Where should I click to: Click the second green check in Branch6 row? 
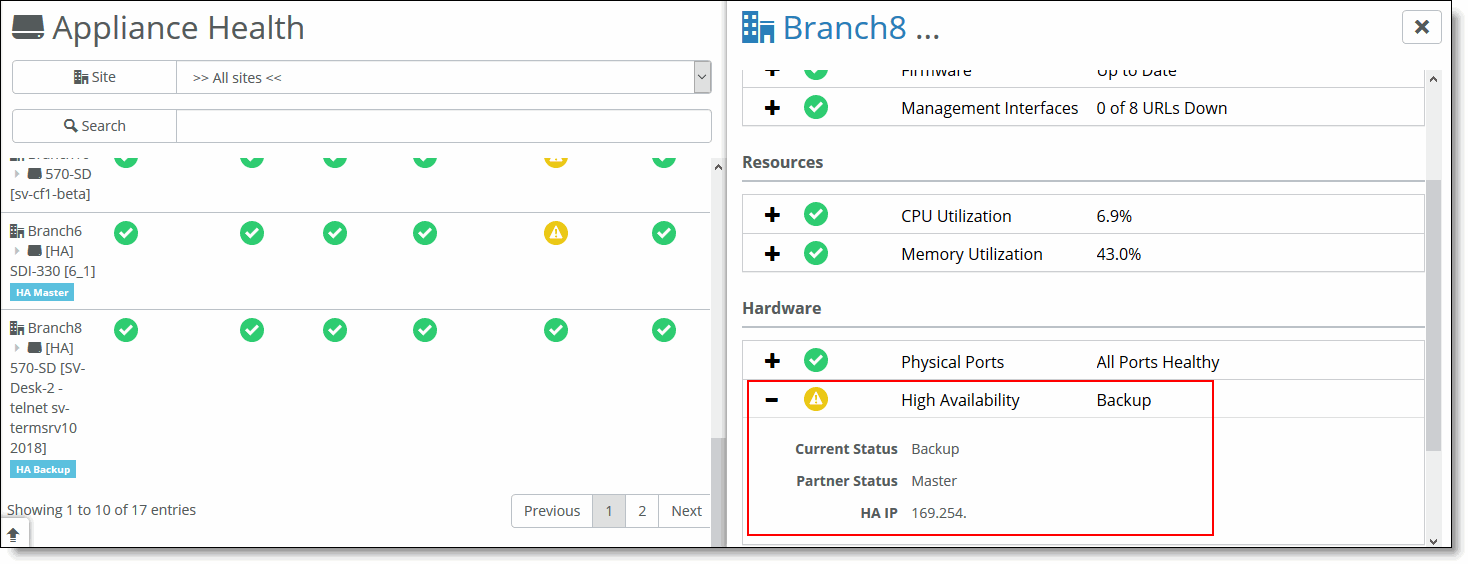point(252,233)
